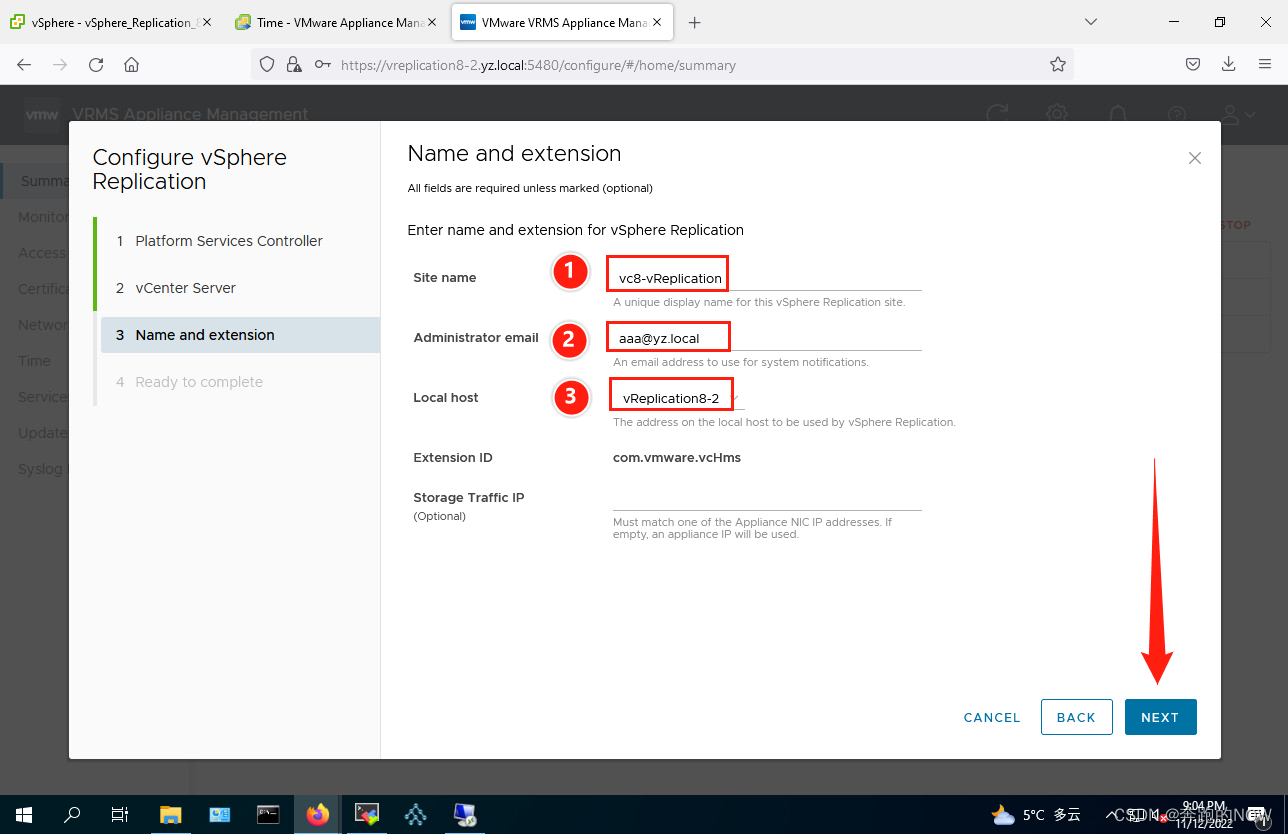The image size is (1288, 834).
Task: Close the VMware VRMS Appliance tab
Action: click(x=655, y=22)
